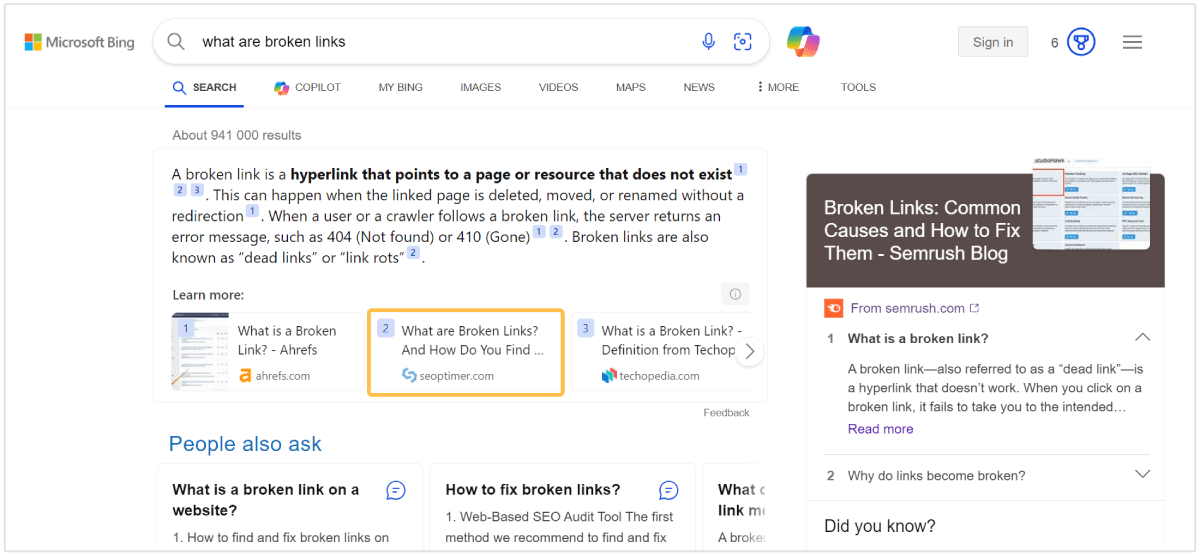
Task: Click the colorful Copilot logo icon
Action: (803, 42)
